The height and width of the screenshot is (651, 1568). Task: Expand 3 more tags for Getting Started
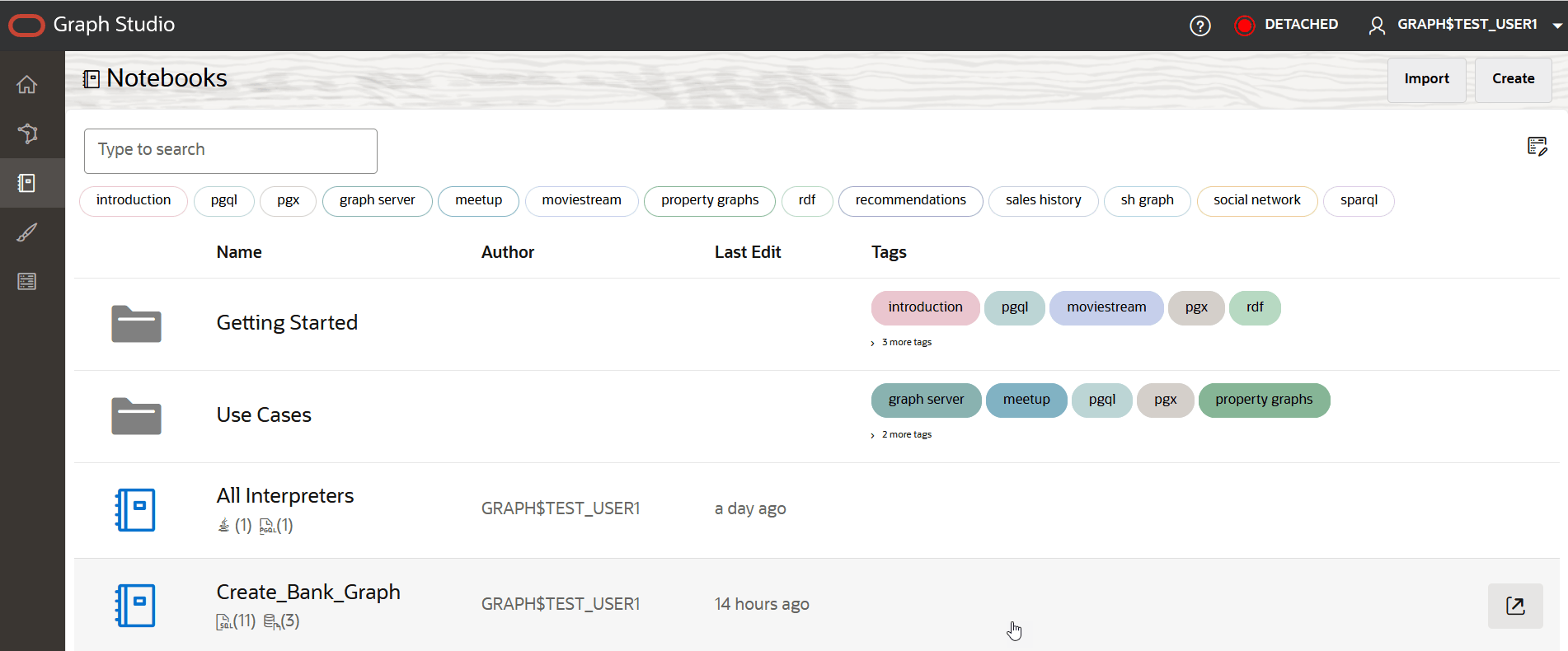pyautogui.click(x=901, y=342)
